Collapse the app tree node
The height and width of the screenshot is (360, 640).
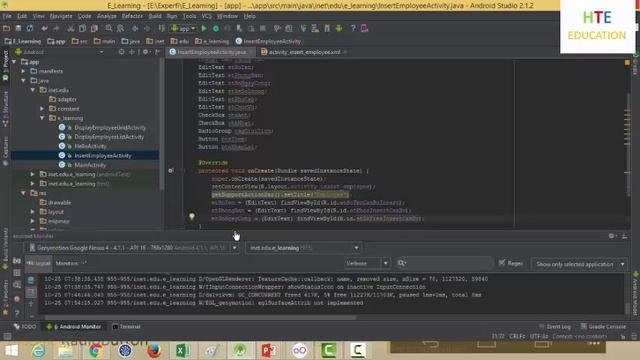[15, 62]
